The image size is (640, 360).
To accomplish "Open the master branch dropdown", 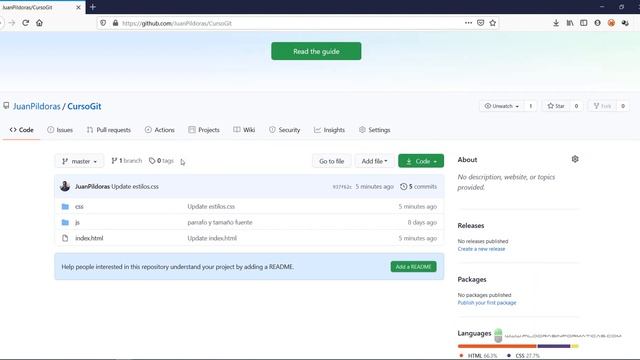I will (x=80, y=161).
